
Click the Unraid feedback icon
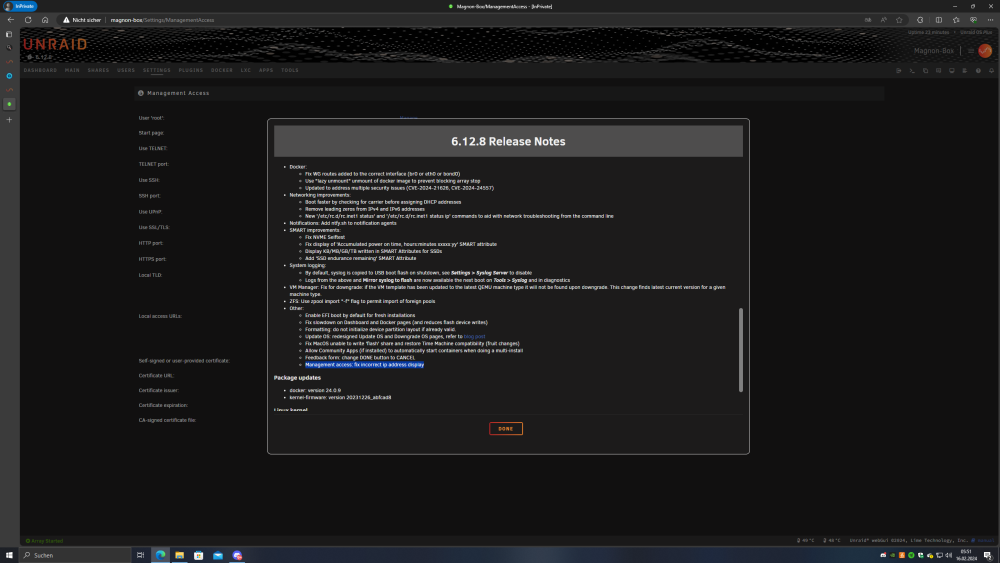pyautogui.click(x=938, y=71)
